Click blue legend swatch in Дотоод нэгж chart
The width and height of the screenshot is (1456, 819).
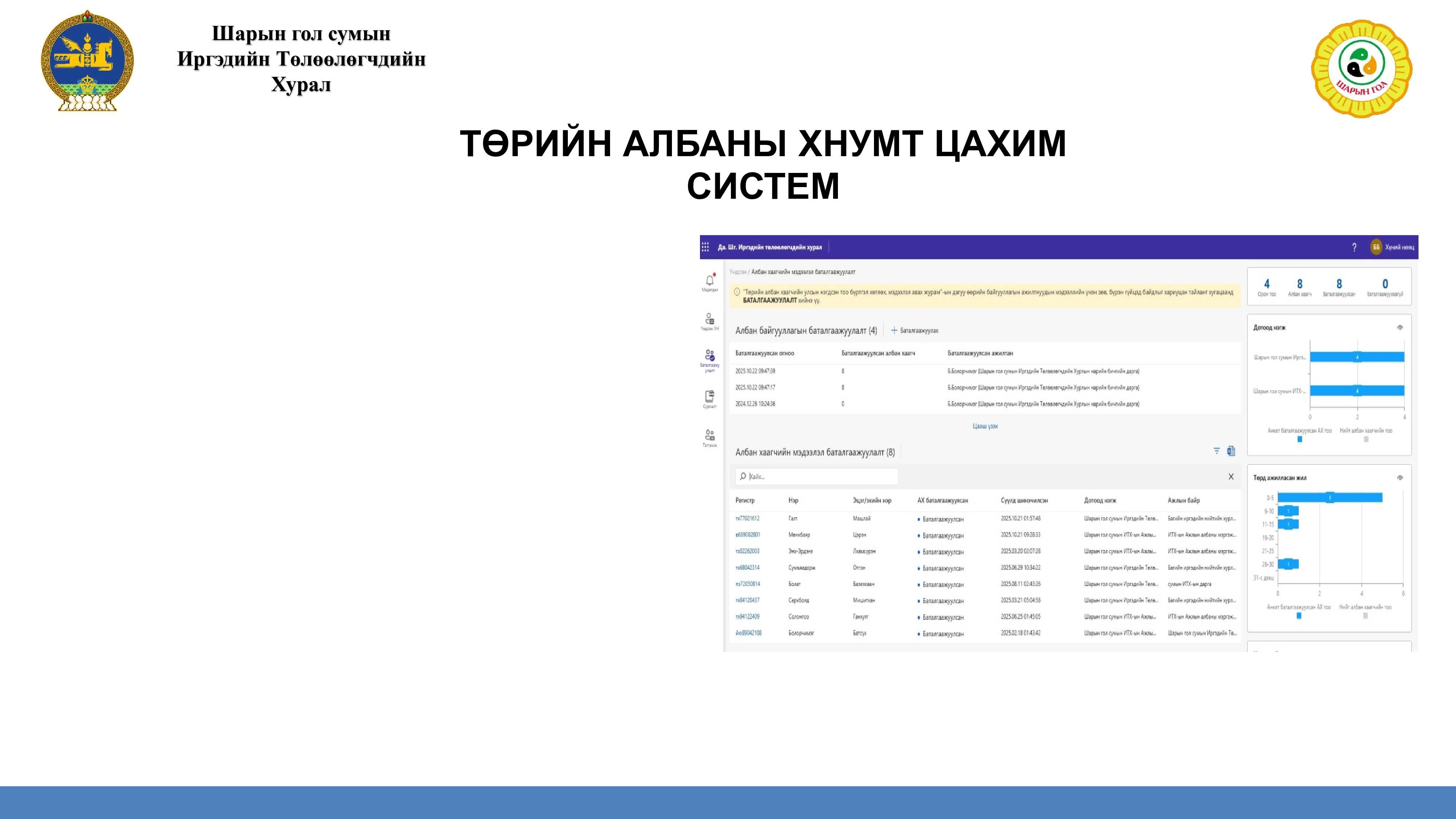pyautogui.click(x=1299, y=439)
